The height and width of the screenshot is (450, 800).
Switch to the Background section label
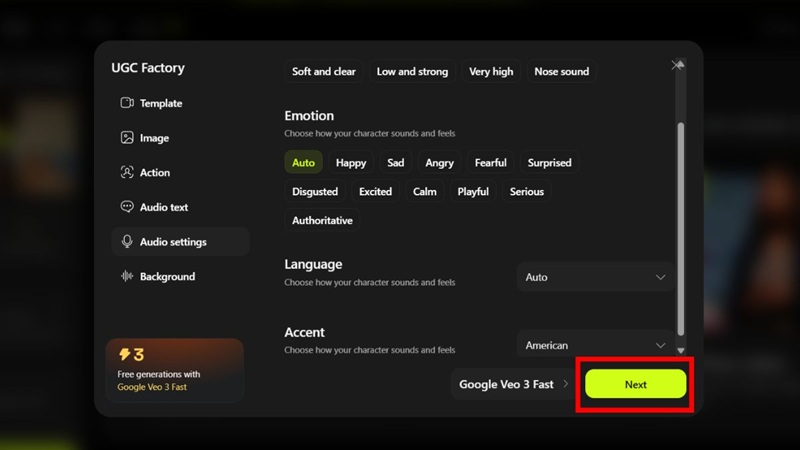point(167,276)
